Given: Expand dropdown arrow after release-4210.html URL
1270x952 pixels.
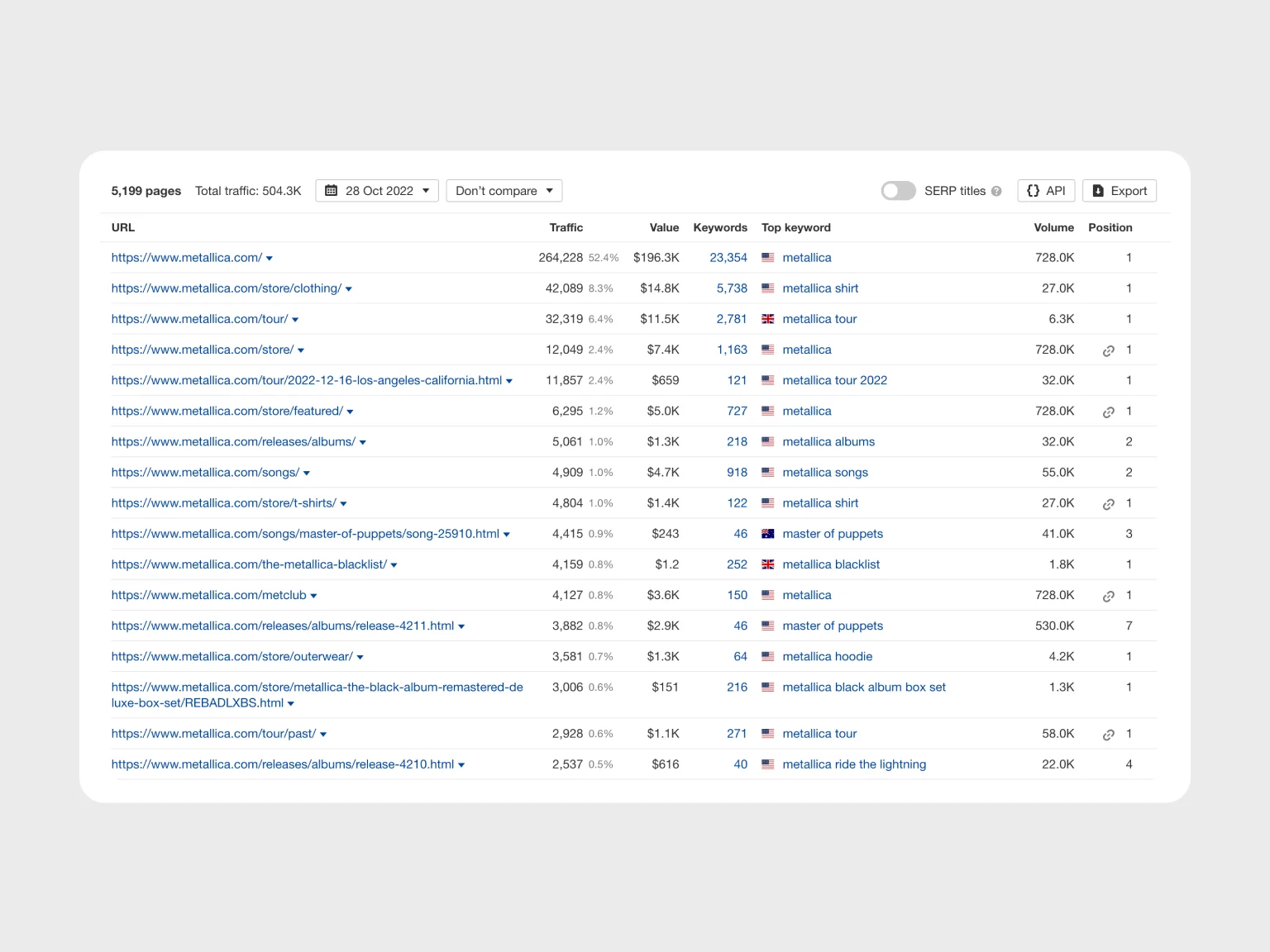Looking at the screenshot, I should (461, 765).
